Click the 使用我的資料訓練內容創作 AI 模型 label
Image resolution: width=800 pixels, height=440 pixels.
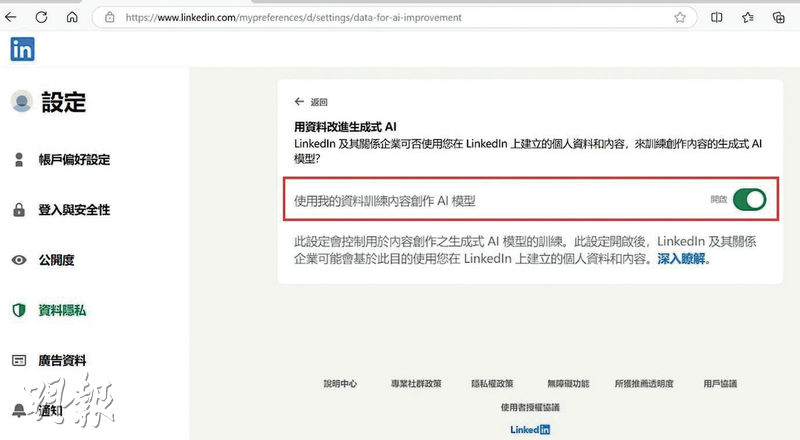(x=385, y=201)
